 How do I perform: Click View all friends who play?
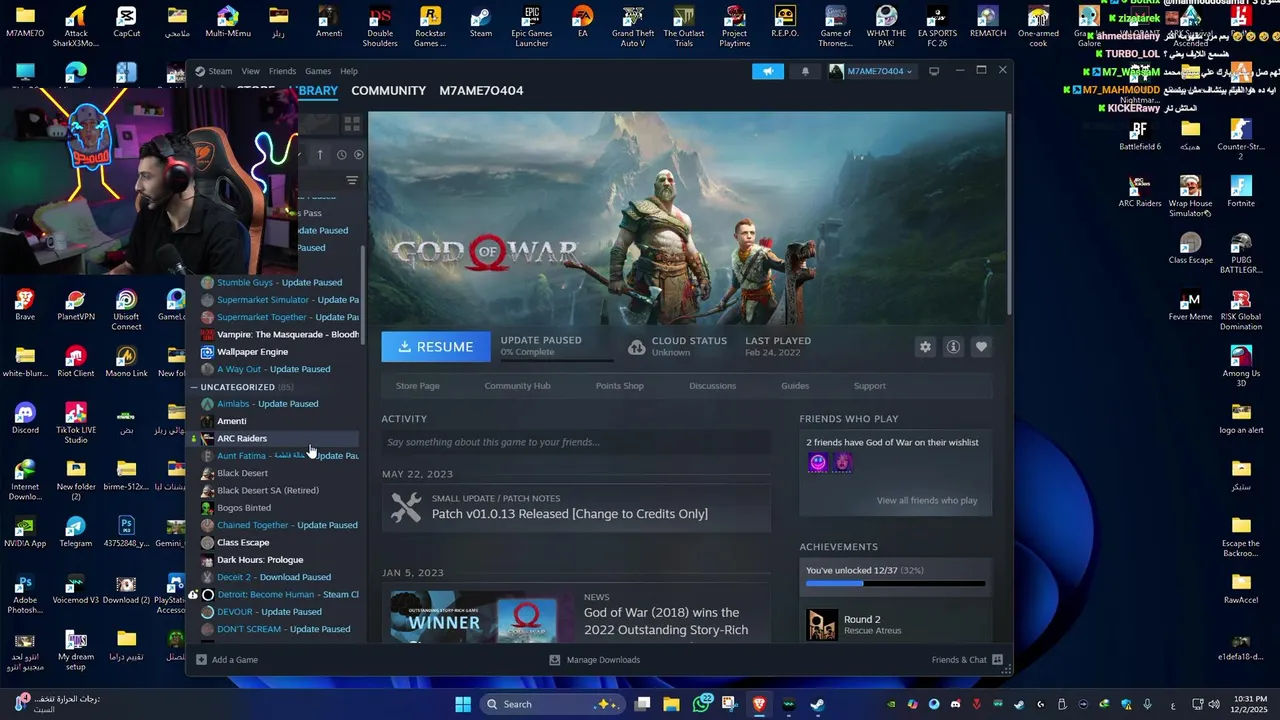(927, 500)
